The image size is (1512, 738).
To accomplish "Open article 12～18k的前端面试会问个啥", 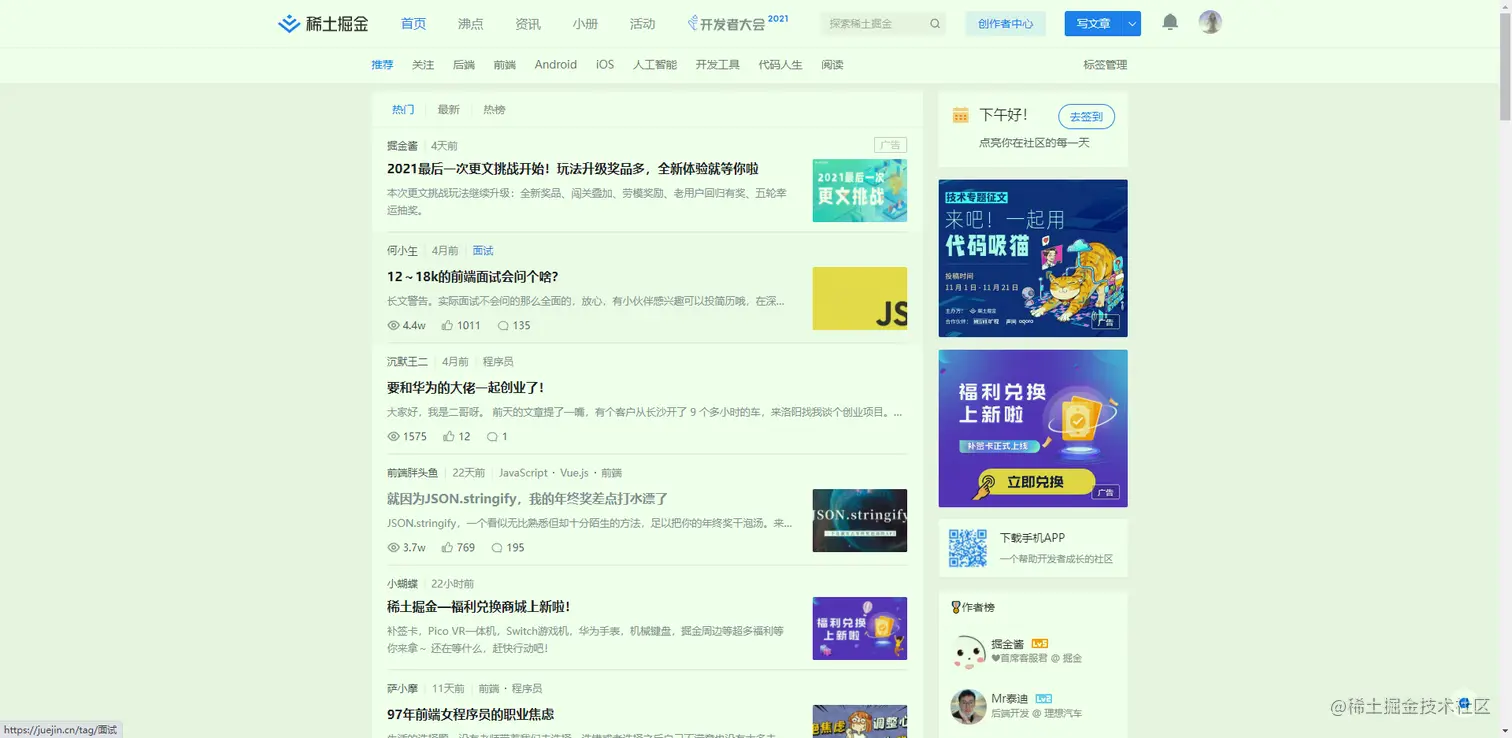I will tap(473, 277).
